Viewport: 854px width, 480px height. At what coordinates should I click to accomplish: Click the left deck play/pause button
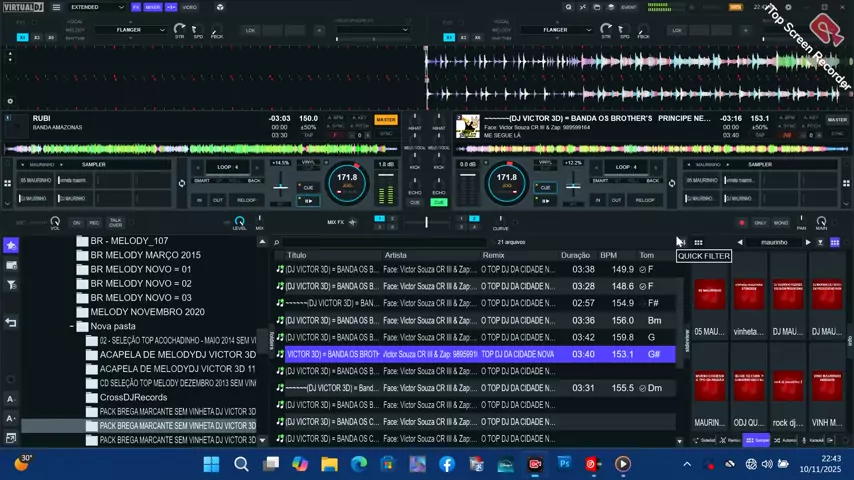pyautogui.click(x=308, y=201)
